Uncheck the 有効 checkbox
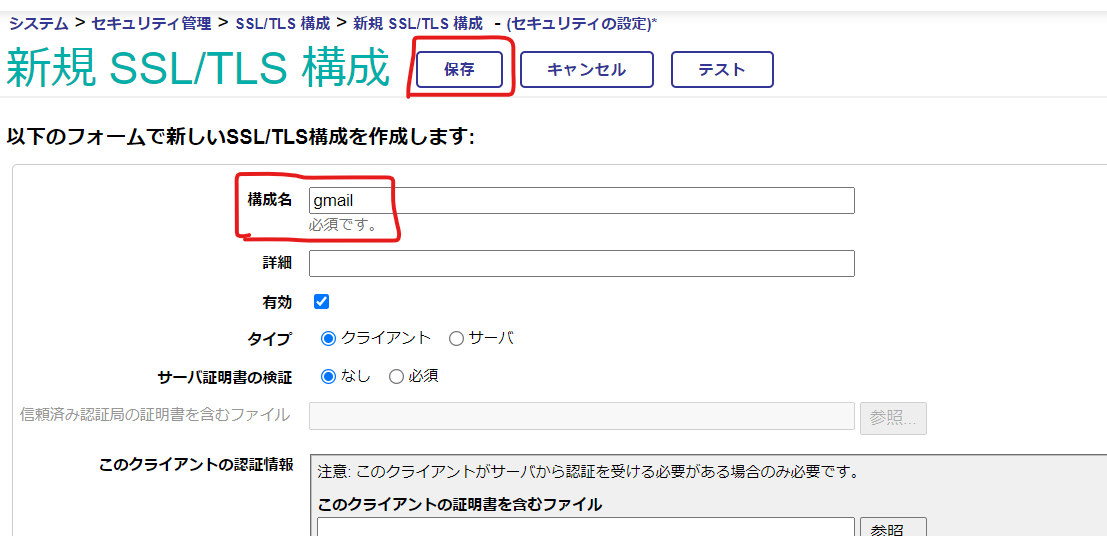The image size is (1107, 536). tap(322, 302)
